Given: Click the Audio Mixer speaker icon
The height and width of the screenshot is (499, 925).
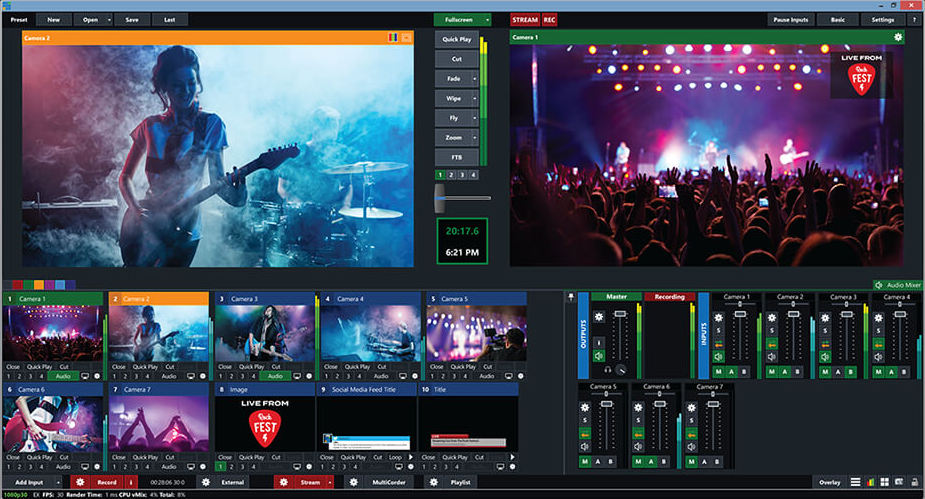Looking at the screenshot, I should point(880,285).
